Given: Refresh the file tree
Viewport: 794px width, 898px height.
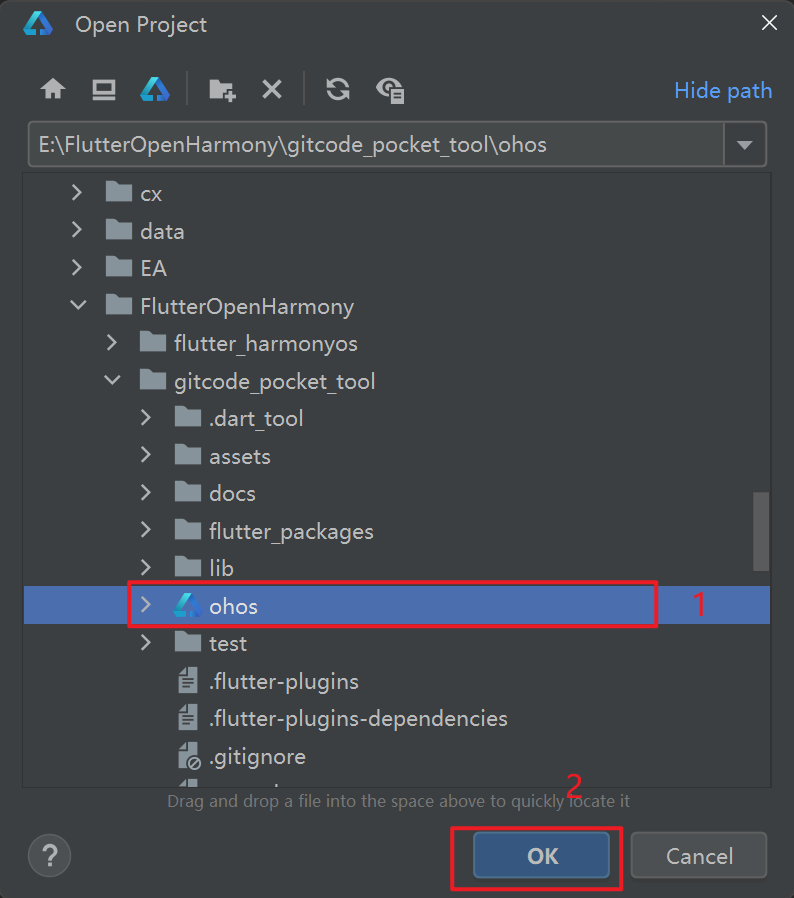Looking at the screenshot, I should 338,89.
